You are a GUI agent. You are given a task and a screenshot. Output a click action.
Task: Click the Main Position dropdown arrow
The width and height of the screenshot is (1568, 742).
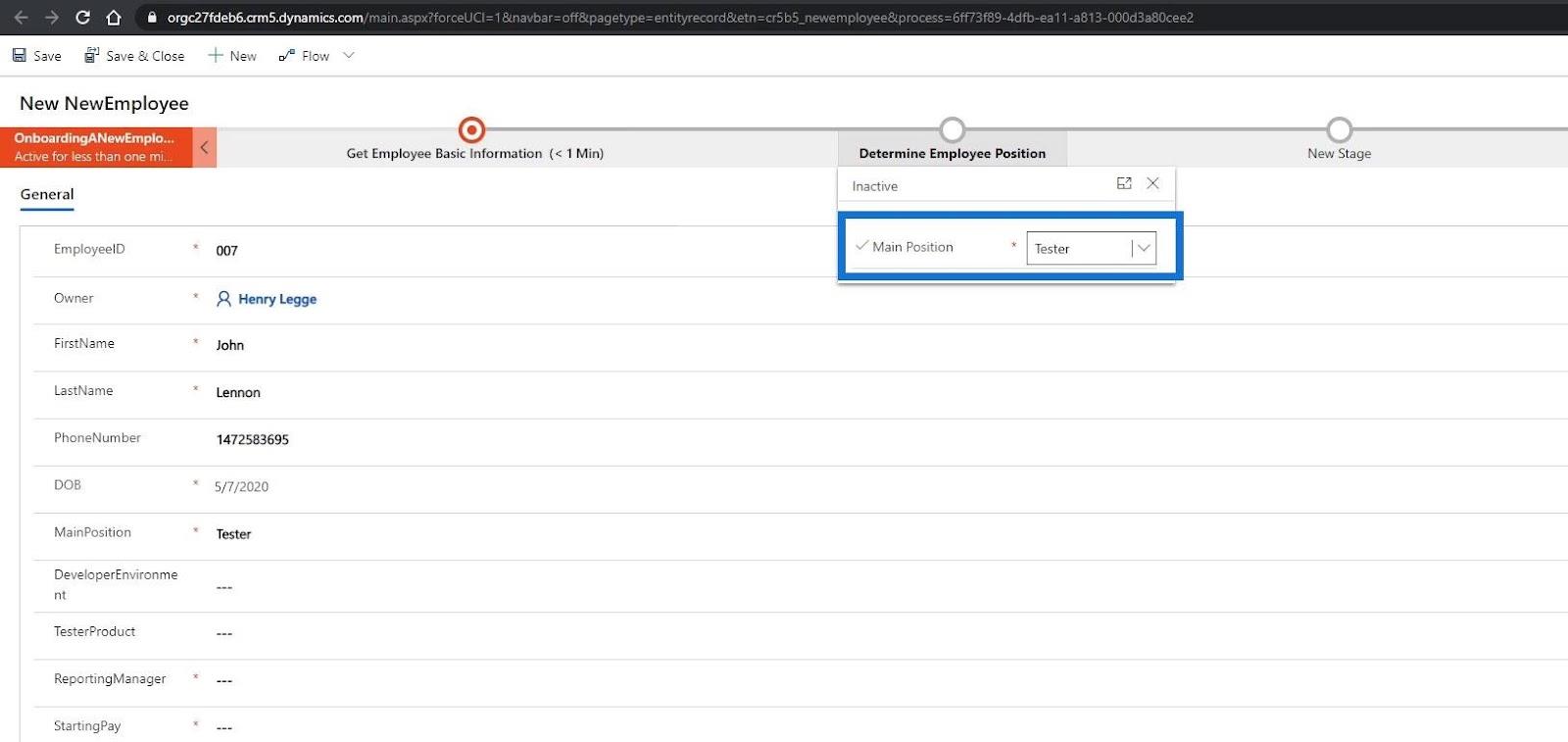coord(1144,248)
